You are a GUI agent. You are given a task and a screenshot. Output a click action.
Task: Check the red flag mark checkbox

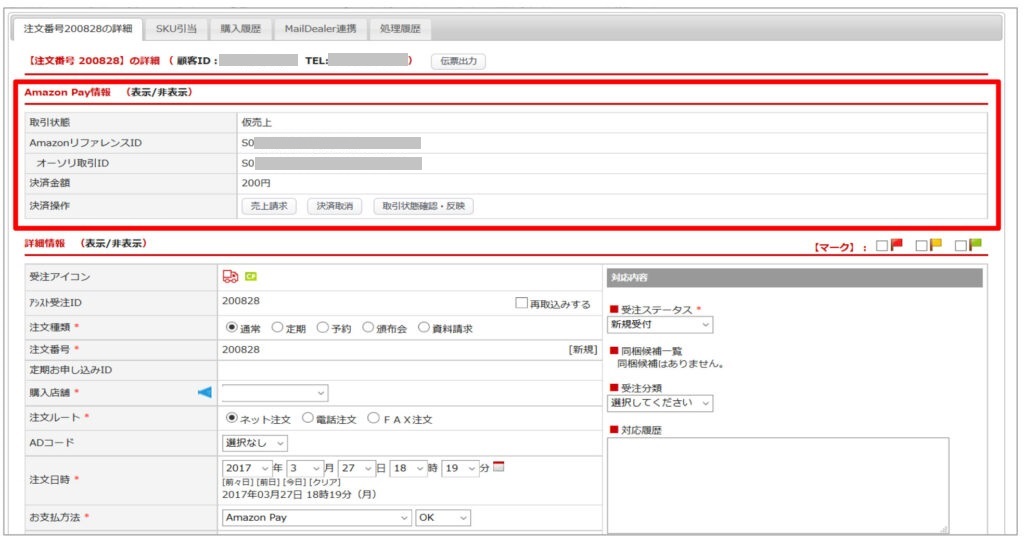[x=882, y=246]
